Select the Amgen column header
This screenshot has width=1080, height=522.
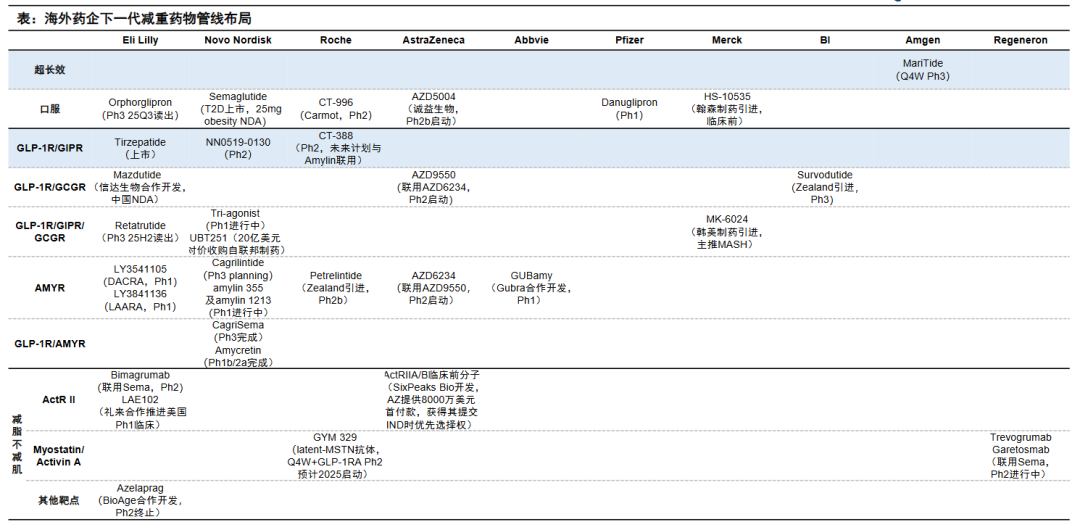pos(922,41)
